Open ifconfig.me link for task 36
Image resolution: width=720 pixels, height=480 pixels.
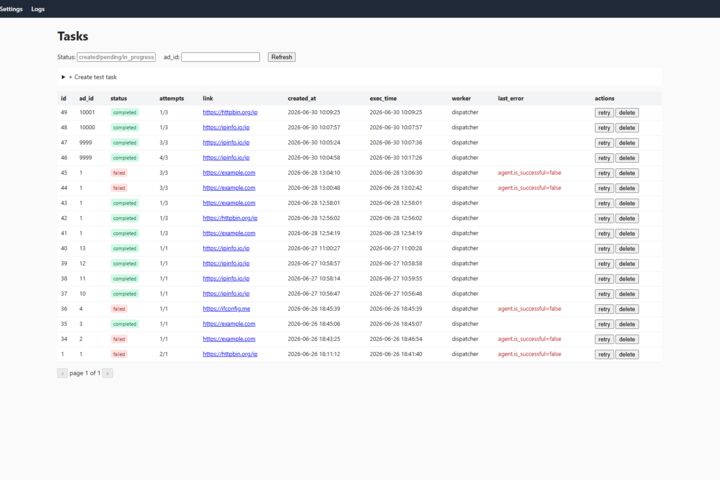(226, 309)
